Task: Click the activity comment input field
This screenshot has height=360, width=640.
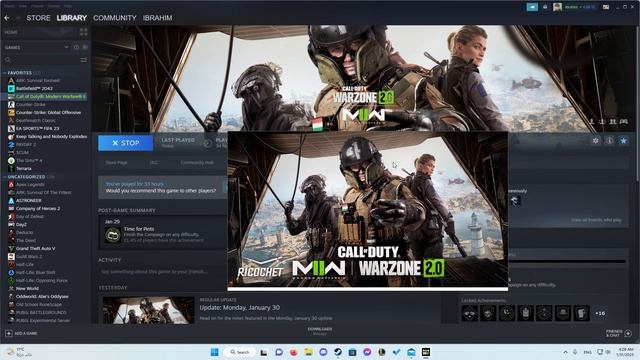Action: (x=161, y=271)
